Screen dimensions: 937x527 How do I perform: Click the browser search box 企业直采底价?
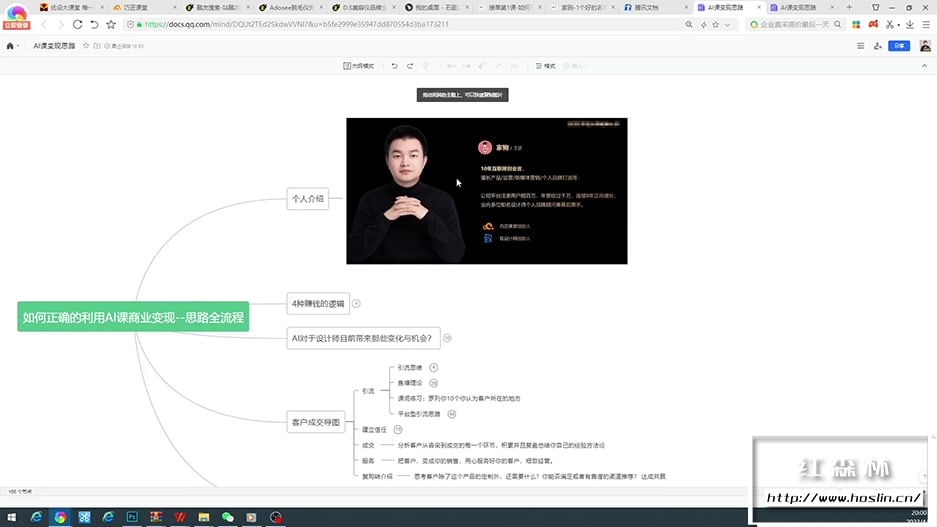794,24
